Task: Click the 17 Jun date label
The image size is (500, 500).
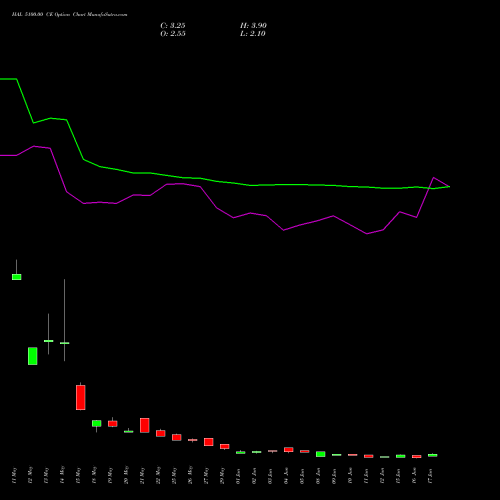Action: click(x=430, y=476)
